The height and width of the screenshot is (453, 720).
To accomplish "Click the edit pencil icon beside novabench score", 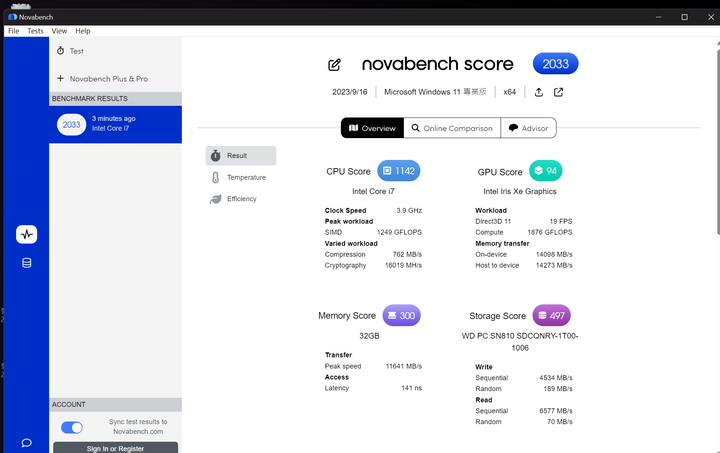I will [334, 65].
